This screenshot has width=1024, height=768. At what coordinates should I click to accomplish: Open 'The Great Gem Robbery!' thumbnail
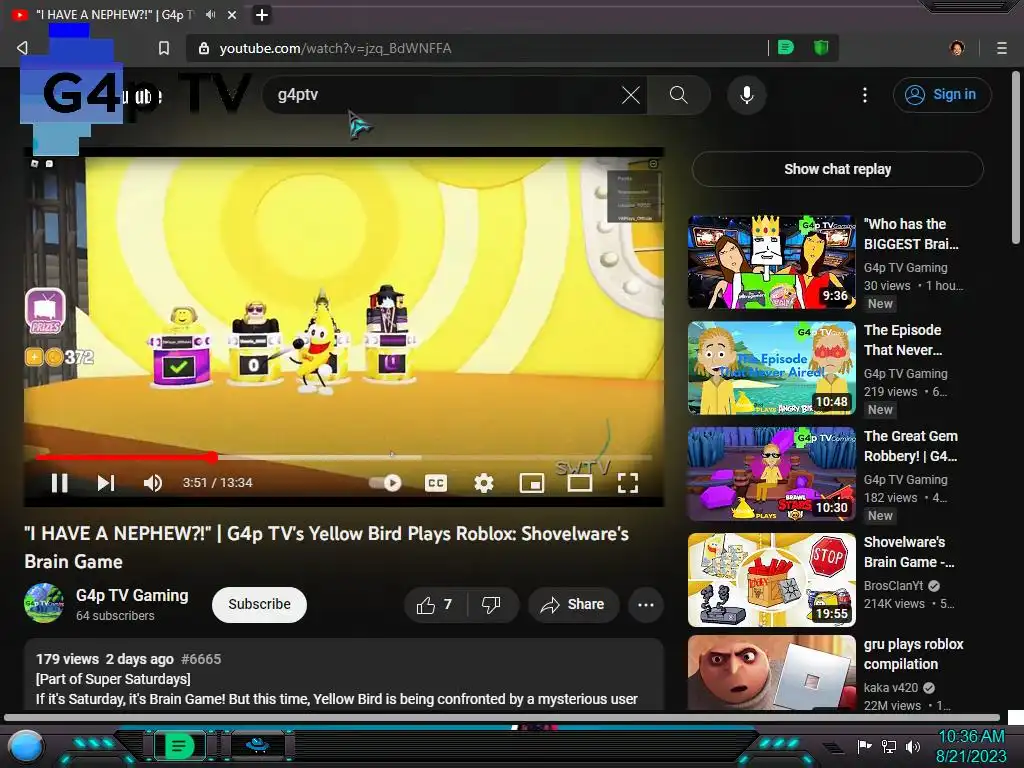click(x=771, y=473)
